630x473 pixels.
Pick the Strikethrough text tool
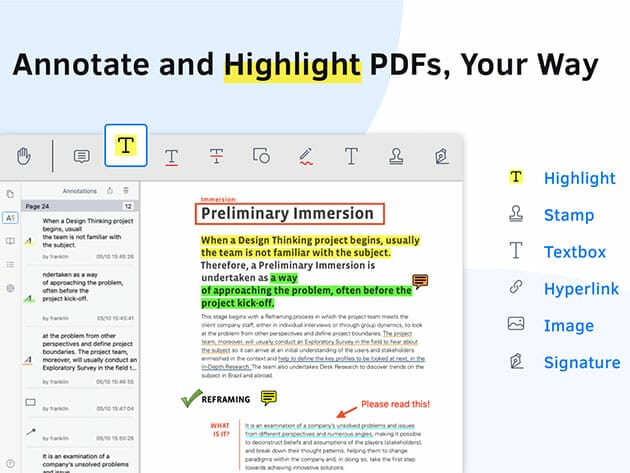216,156
